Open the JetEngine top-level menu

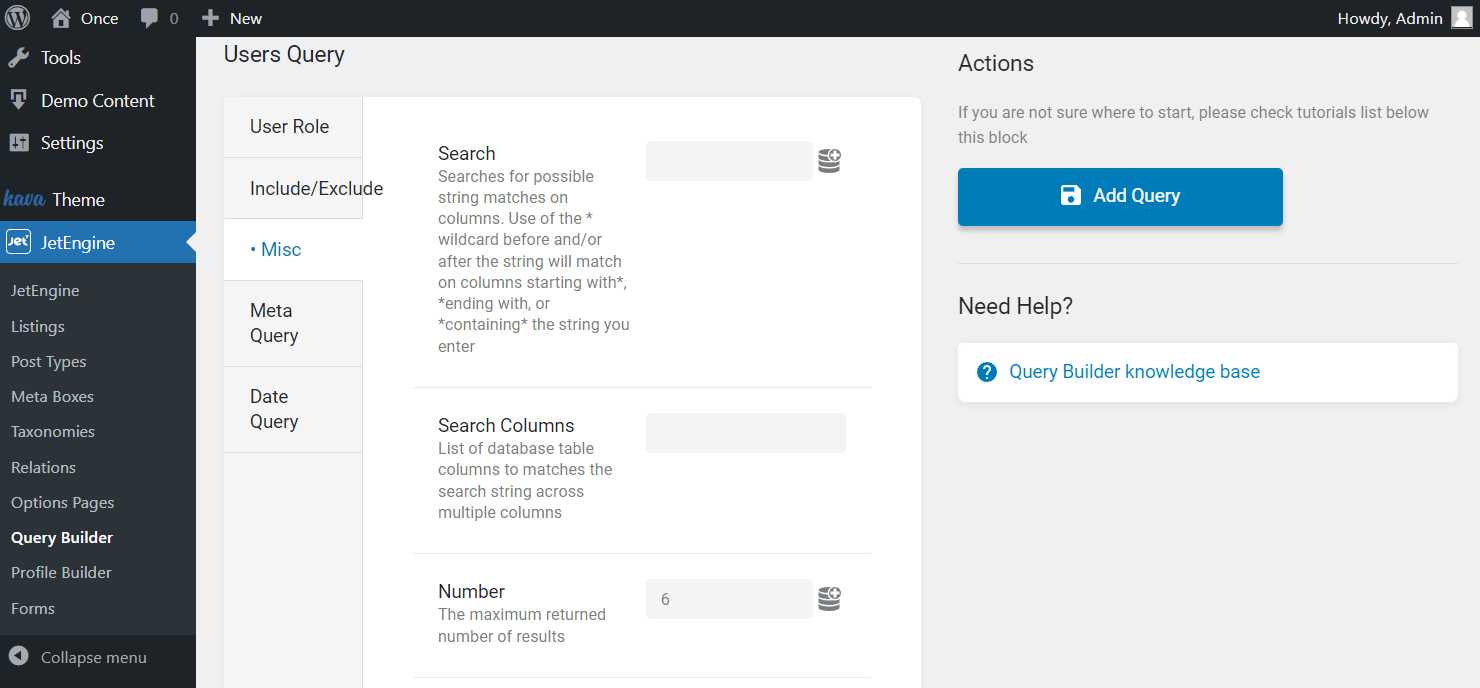(98, 242)
